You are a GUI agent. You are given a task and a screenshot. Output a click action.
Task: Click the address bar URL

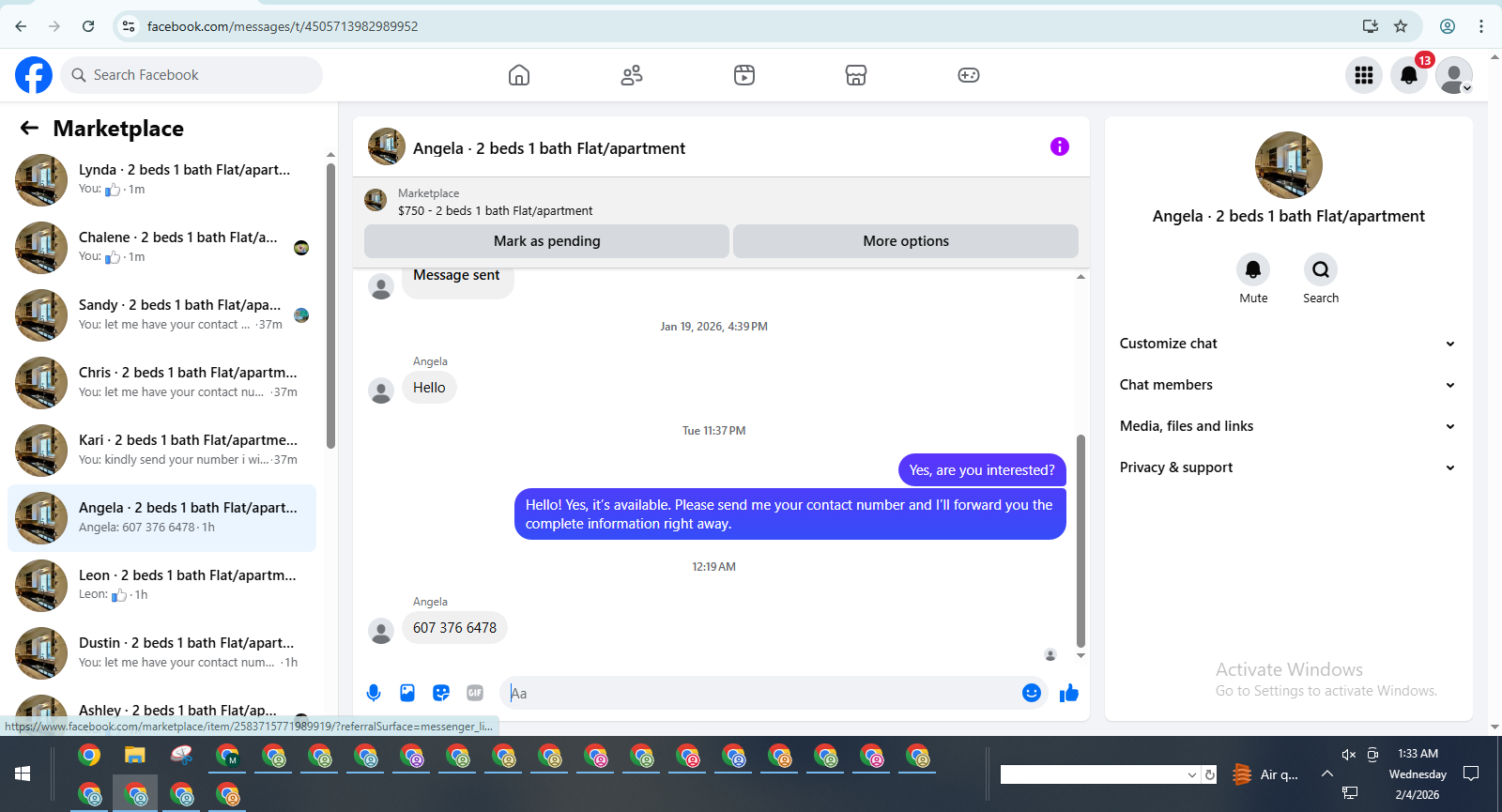click(283, 26)
